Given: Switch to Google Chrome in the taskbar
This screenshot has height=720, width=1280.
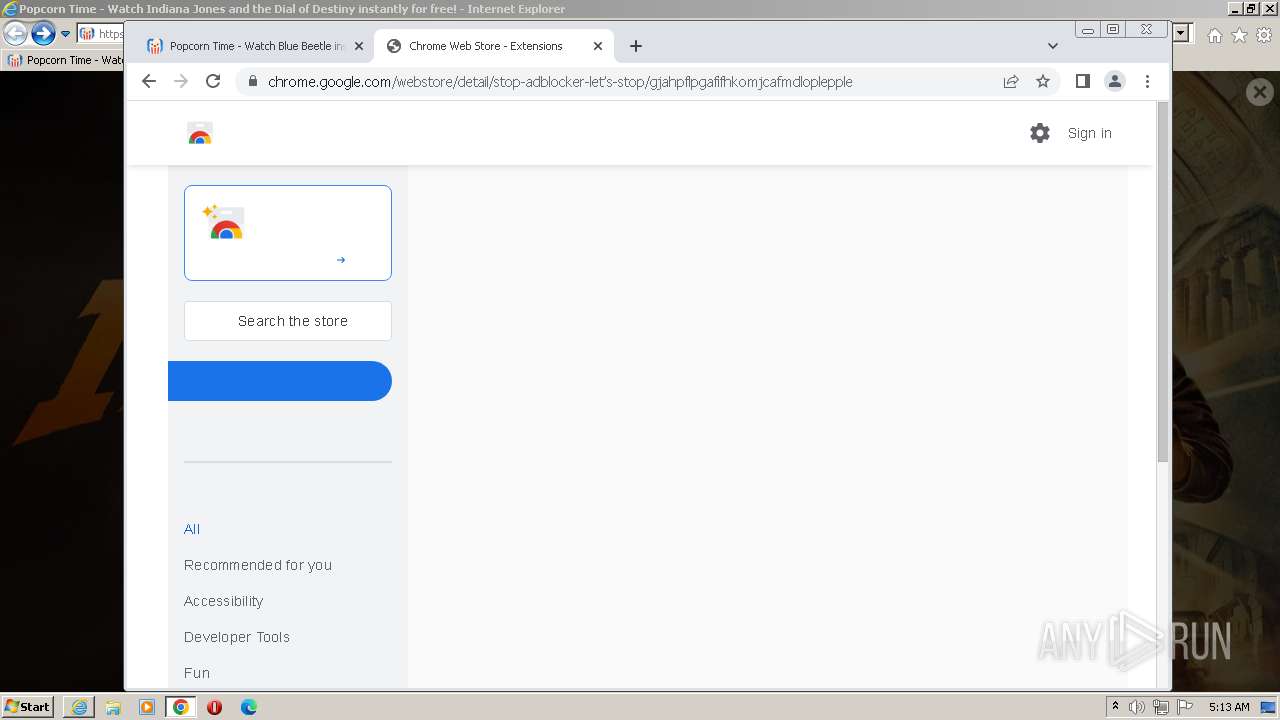Looking at the screenshot, I should pos(181,707).
